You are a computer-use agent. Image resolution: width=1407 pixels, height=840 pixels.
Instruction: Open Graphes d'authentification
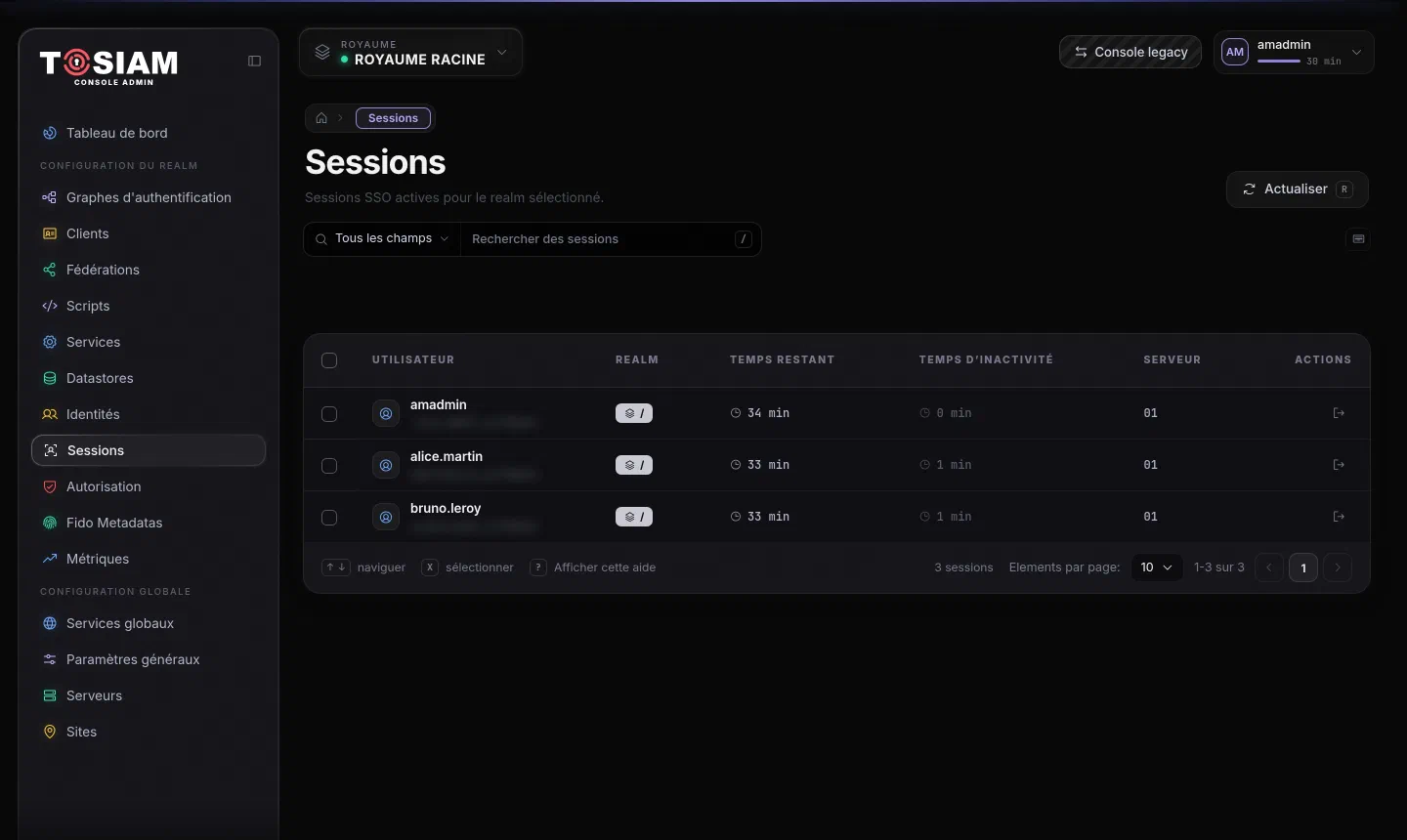[x=149, y=197]
